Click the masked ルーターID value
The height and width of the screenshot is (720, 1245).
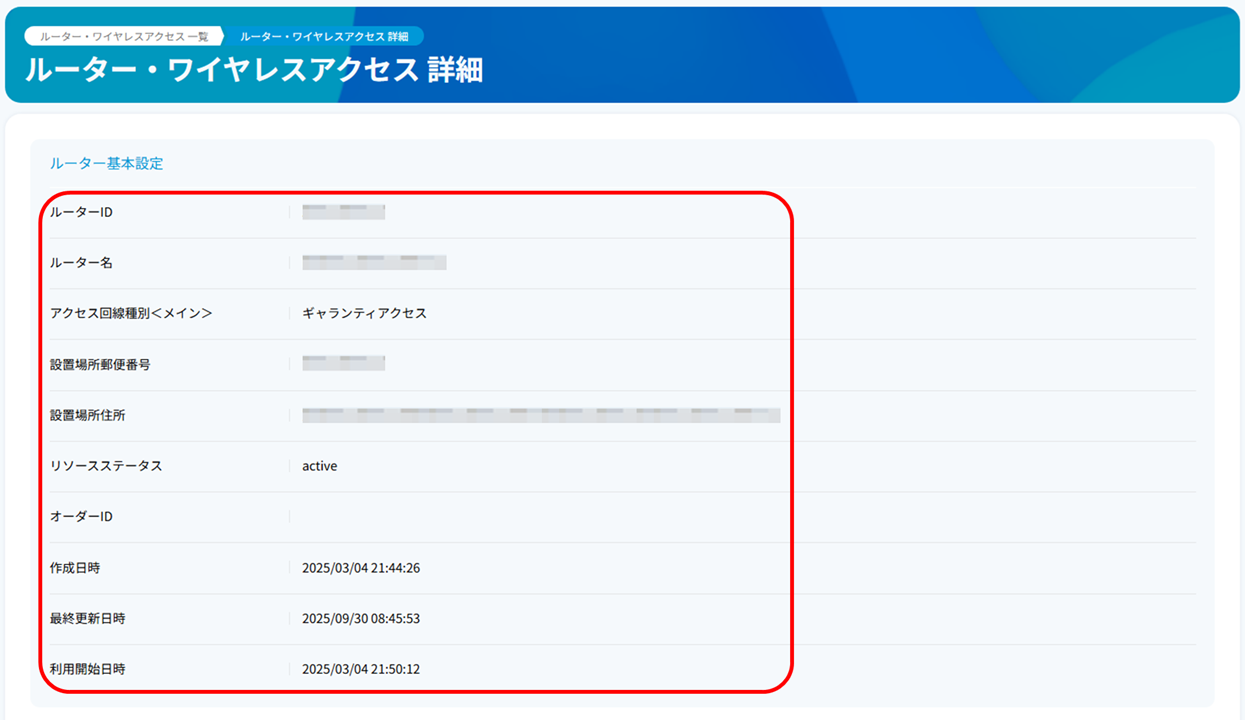342,211
